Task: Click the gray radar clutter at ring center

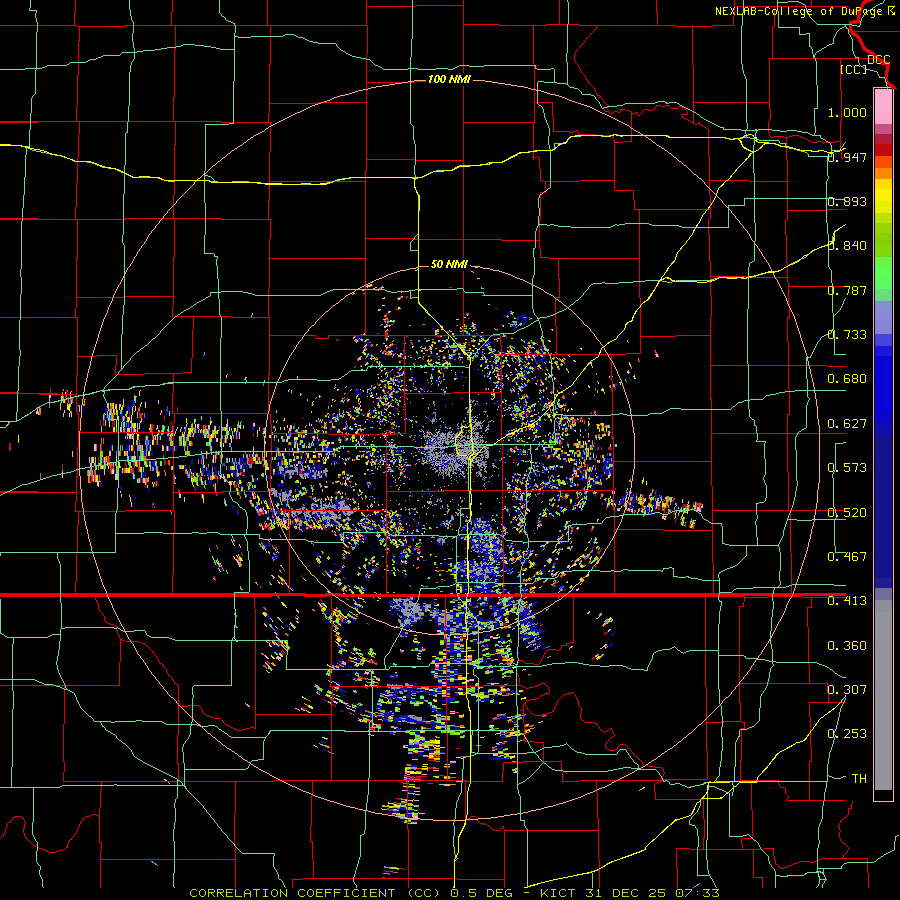Action: click(x=456, y=446)
